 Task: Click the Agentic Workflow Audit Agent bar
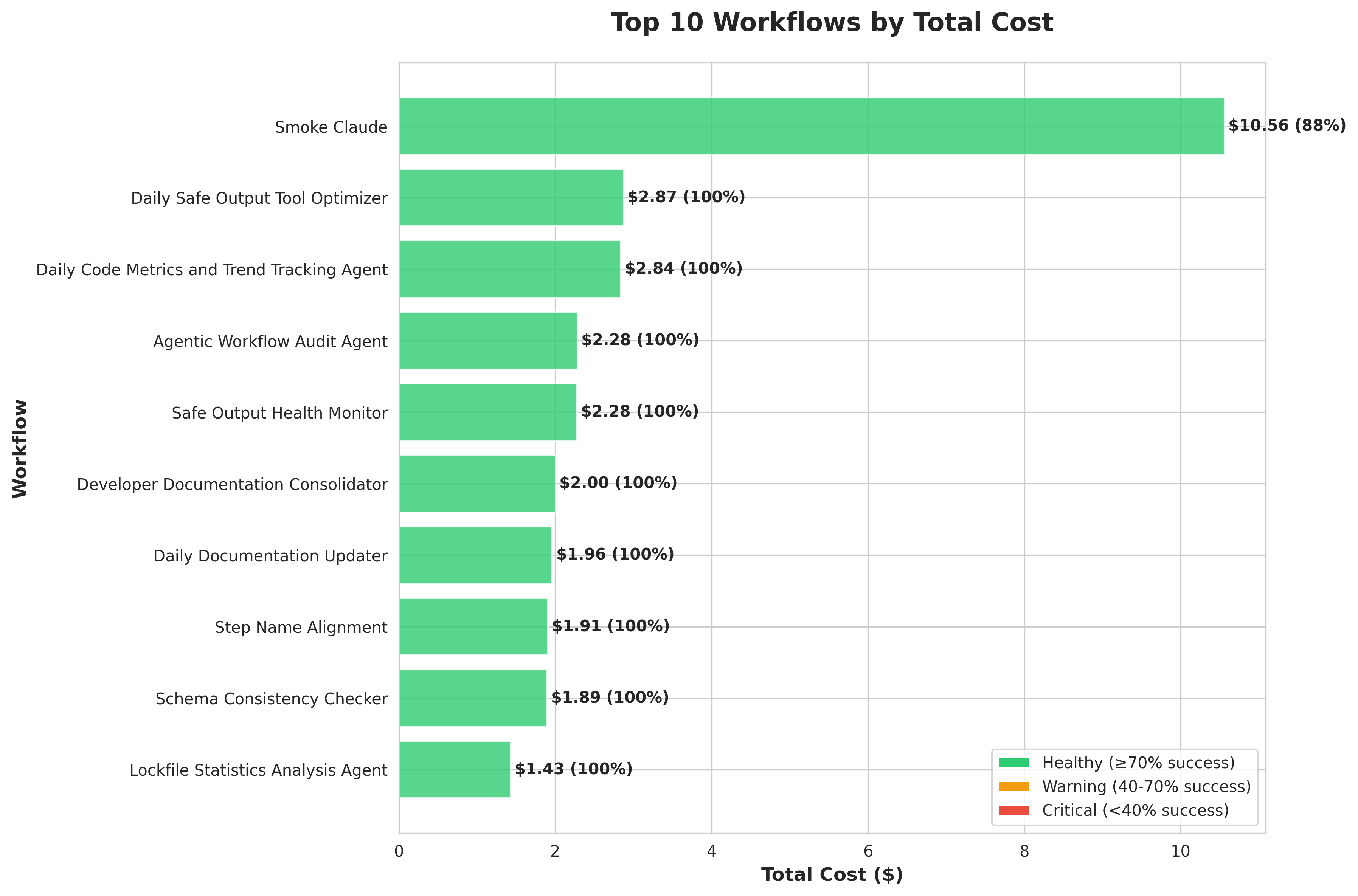click(487, 340)
